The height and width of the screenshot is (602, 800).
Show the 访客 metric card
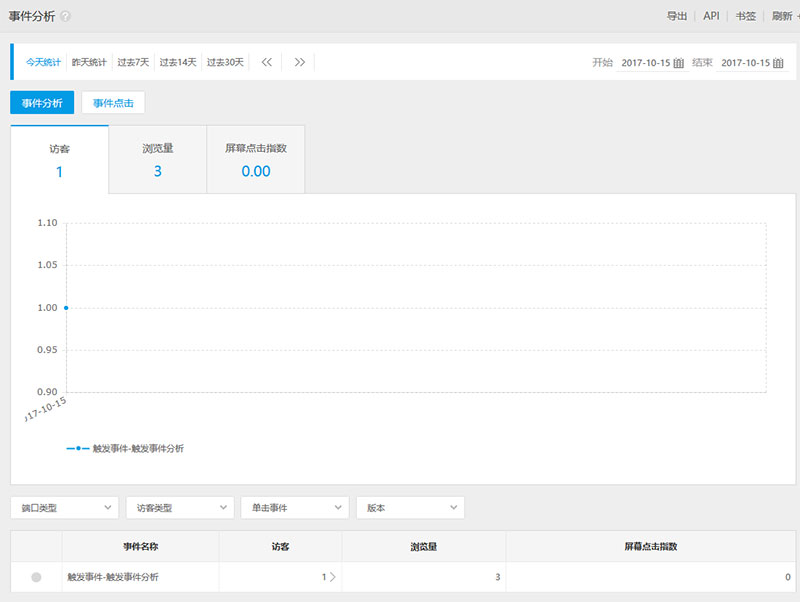click(x=60, y=160)
